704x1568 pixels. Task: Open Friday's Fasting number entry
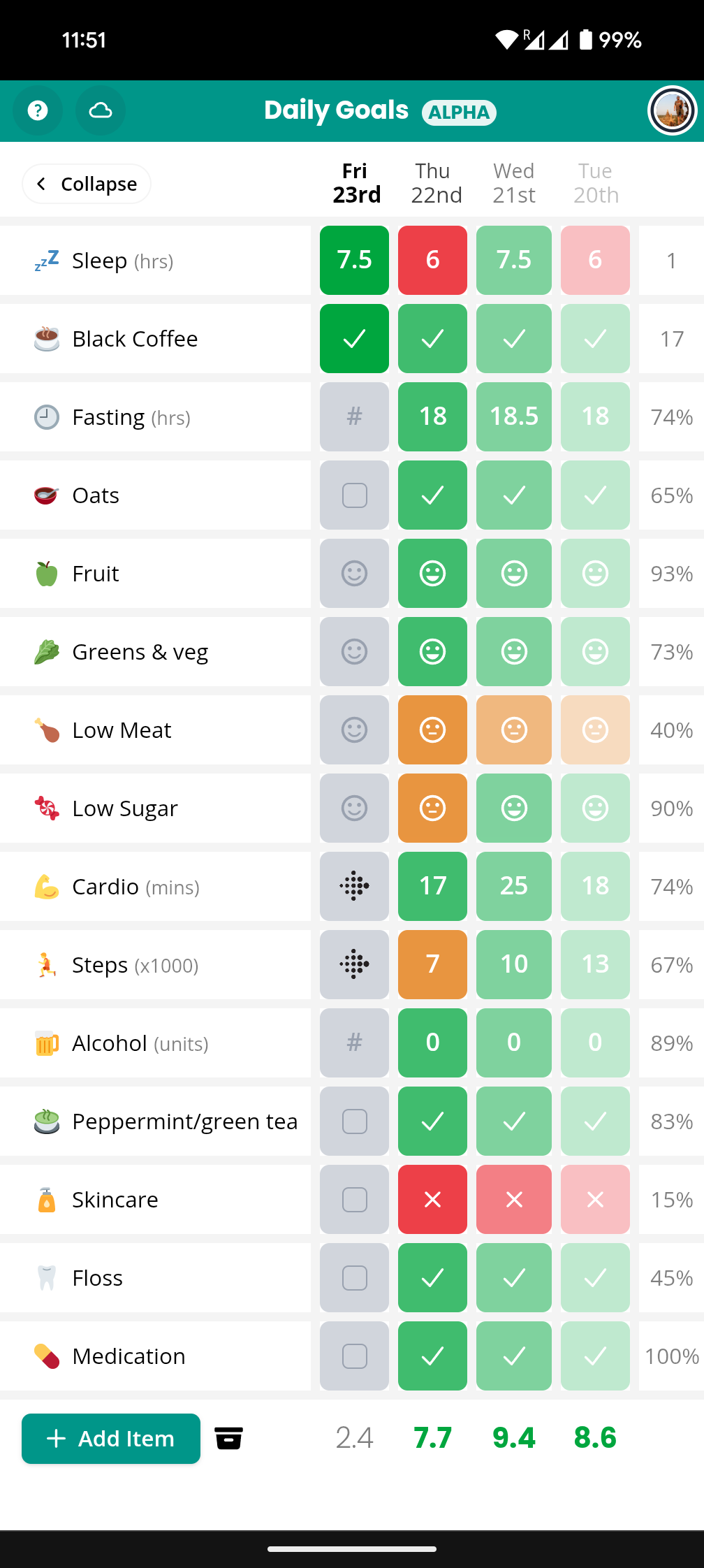(x=353, y=417)
